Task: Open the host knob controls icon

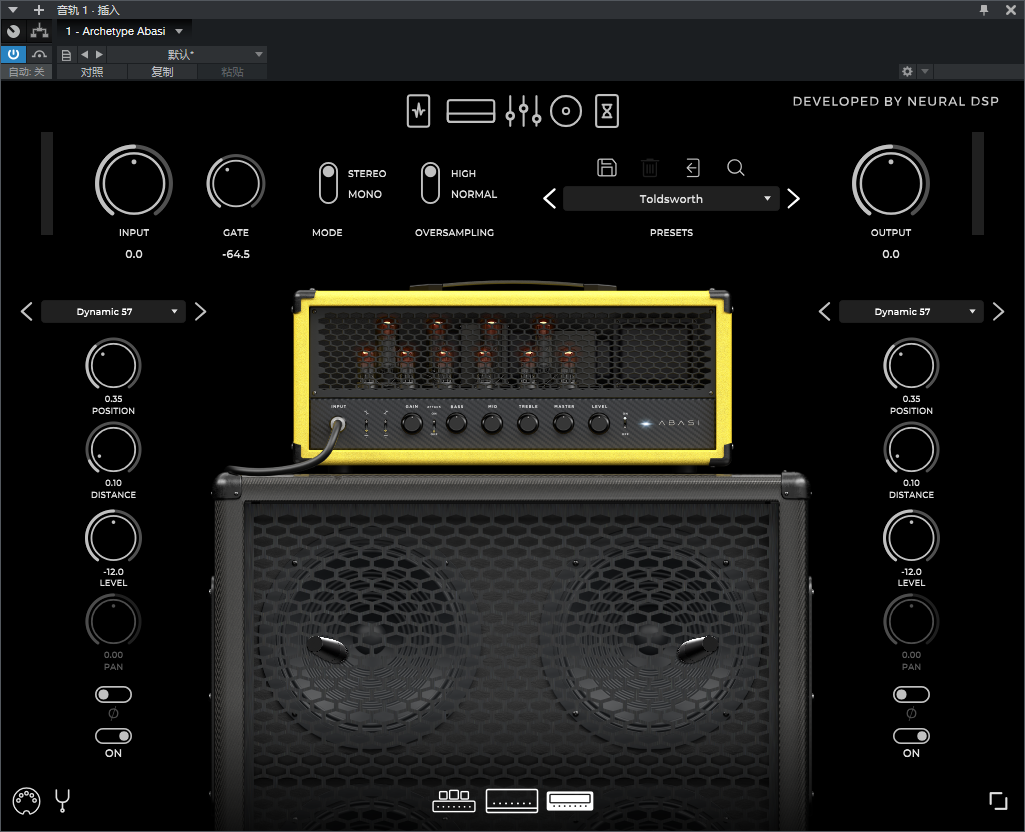Action: [x=14, y=31]
